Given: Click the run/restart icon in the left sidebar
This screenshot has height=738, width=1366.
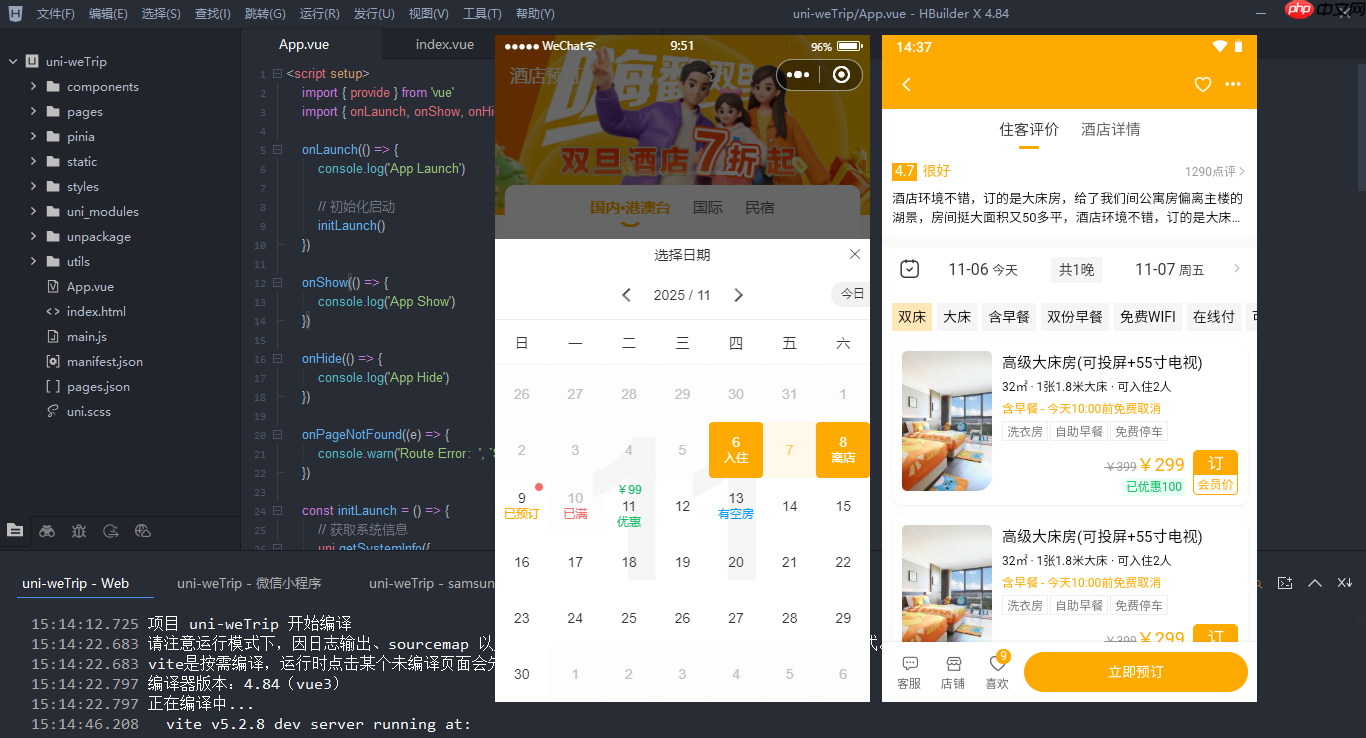Looking at the screenshot, I should tap(110, 530).
